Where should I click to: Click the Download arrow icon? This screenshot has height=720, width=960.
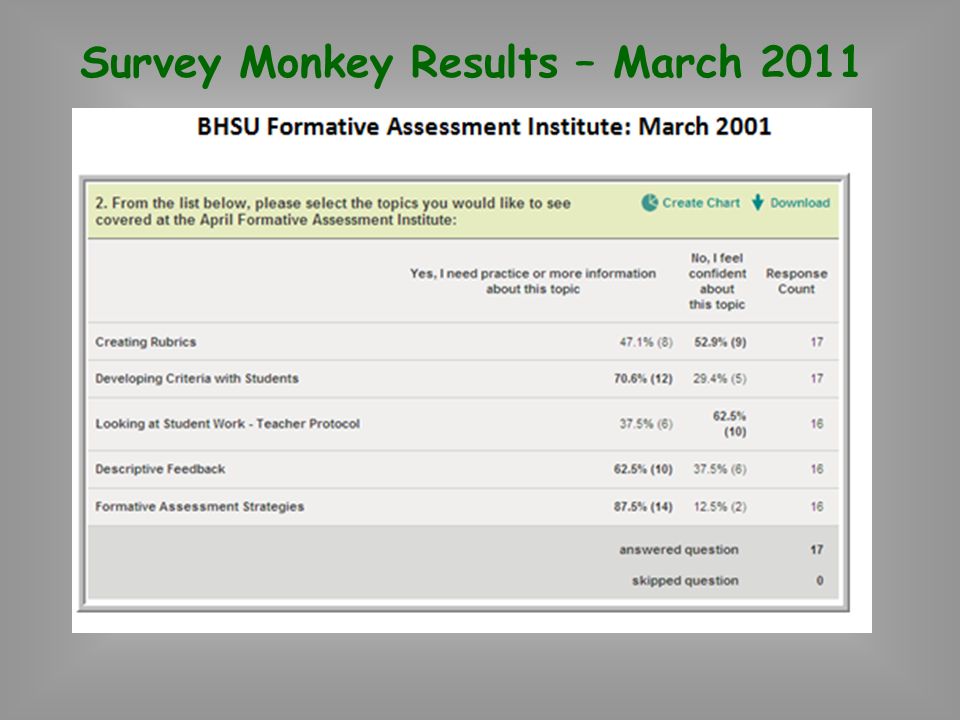click(x=758, y=203)
